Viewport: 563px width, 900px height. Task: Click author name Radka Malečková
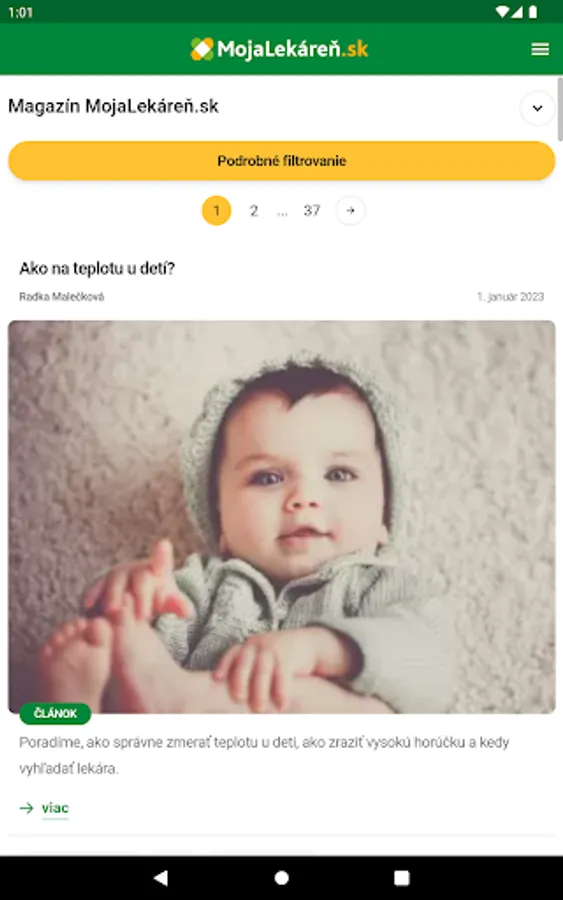point(61,297)
